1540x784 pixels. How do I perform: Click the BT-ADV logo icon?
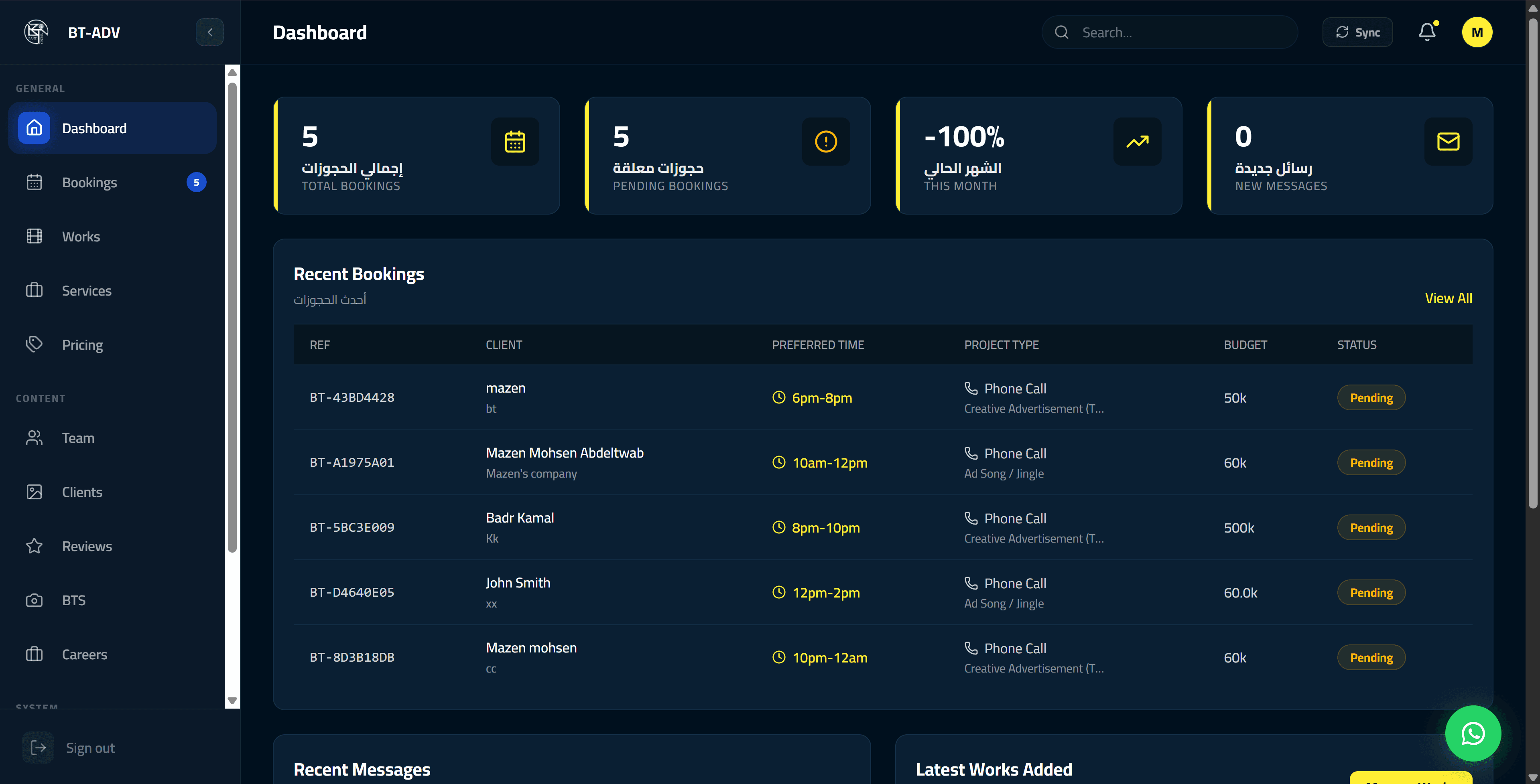coord(36,32)
